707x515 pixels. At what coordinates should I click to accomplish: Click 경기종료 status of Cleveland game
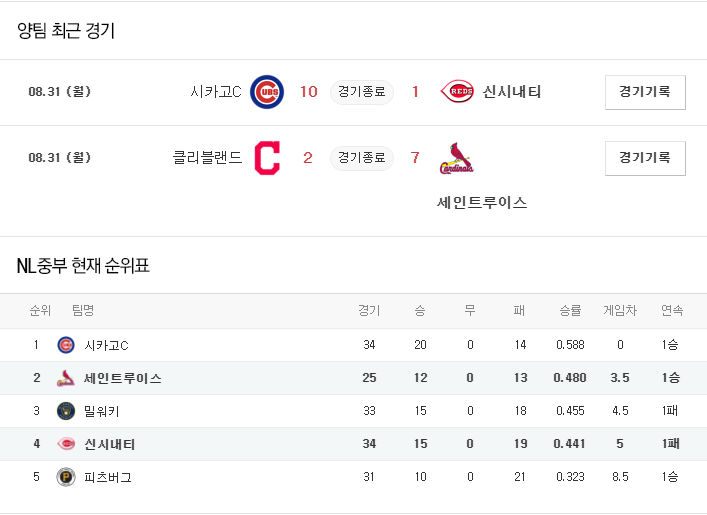click(x=362, y=158)
